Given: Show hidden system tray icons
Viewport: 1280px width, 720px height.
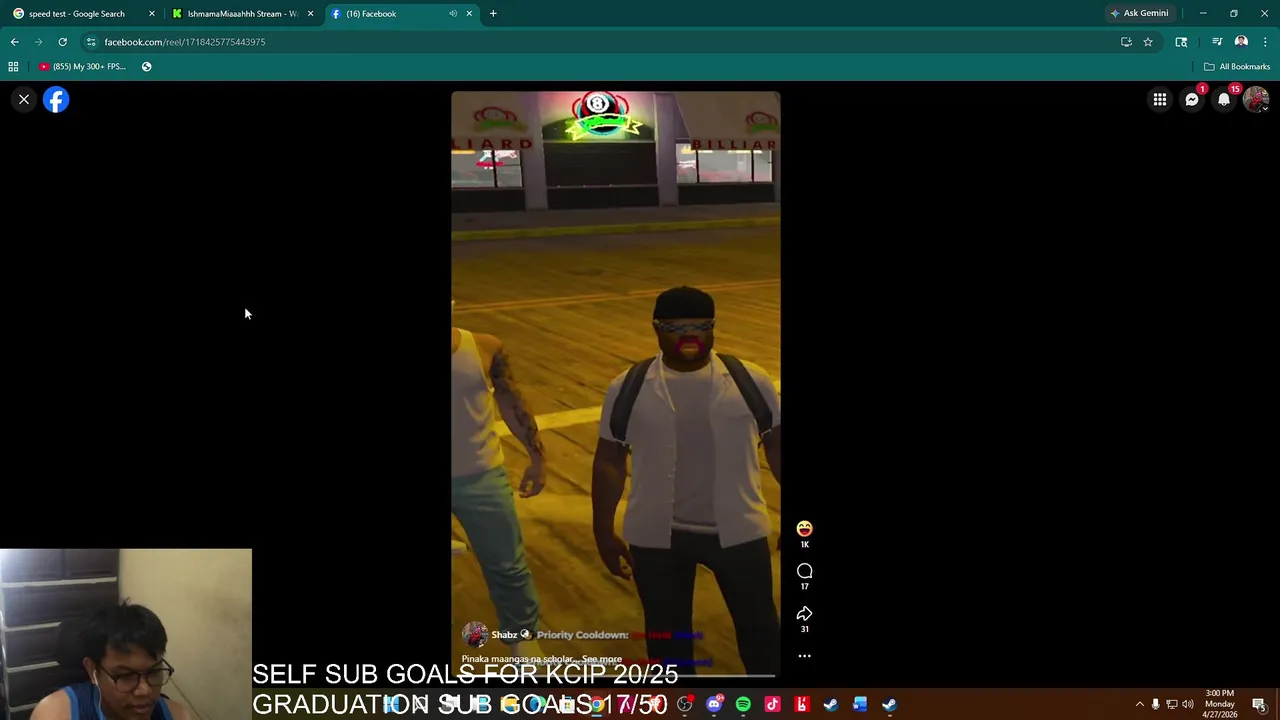Looking at the screenshot, I should pos(1139,705).
